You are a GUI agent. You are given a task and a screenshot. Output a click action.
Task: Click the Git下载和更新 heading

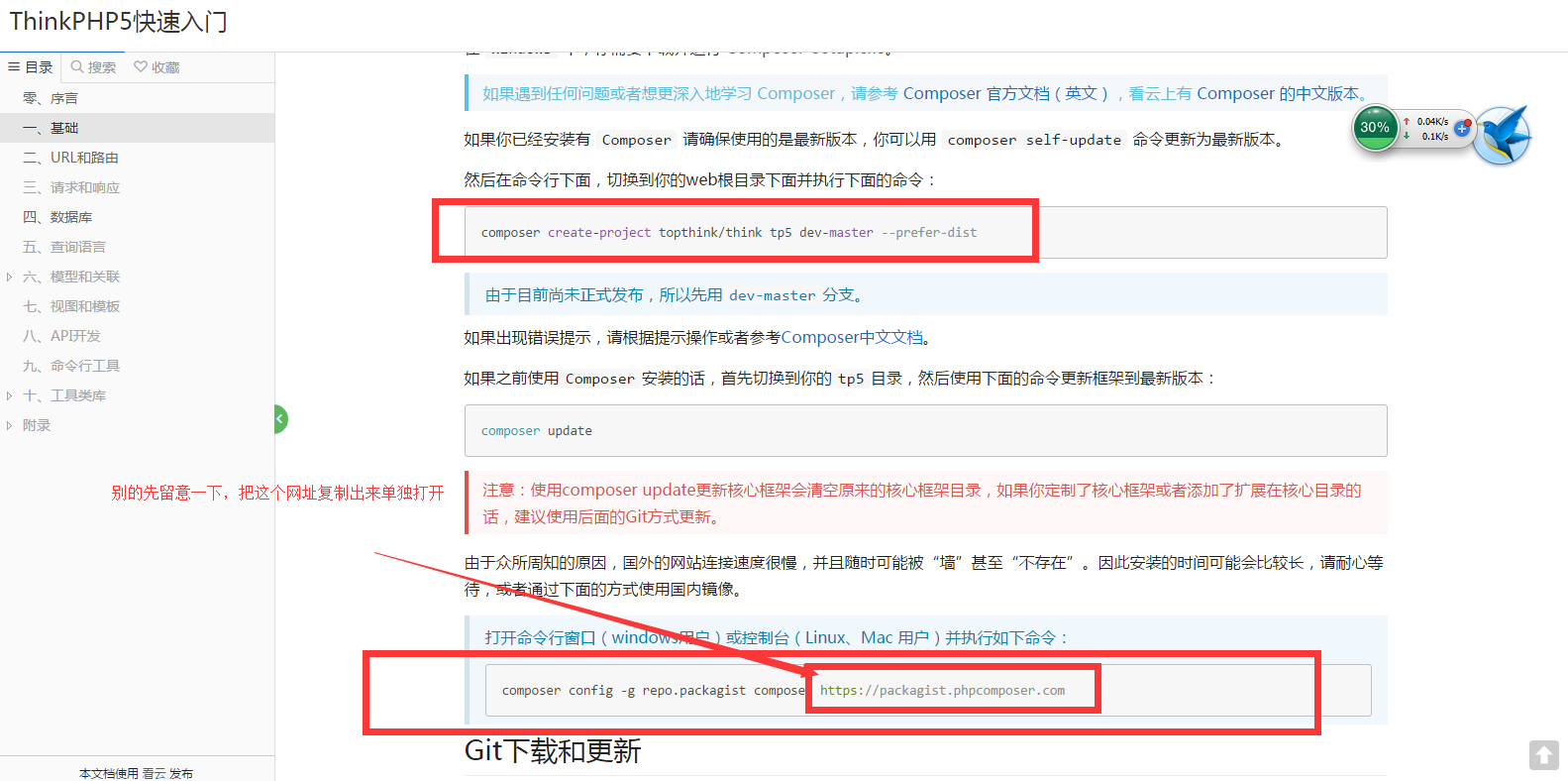tap(553, 751)
